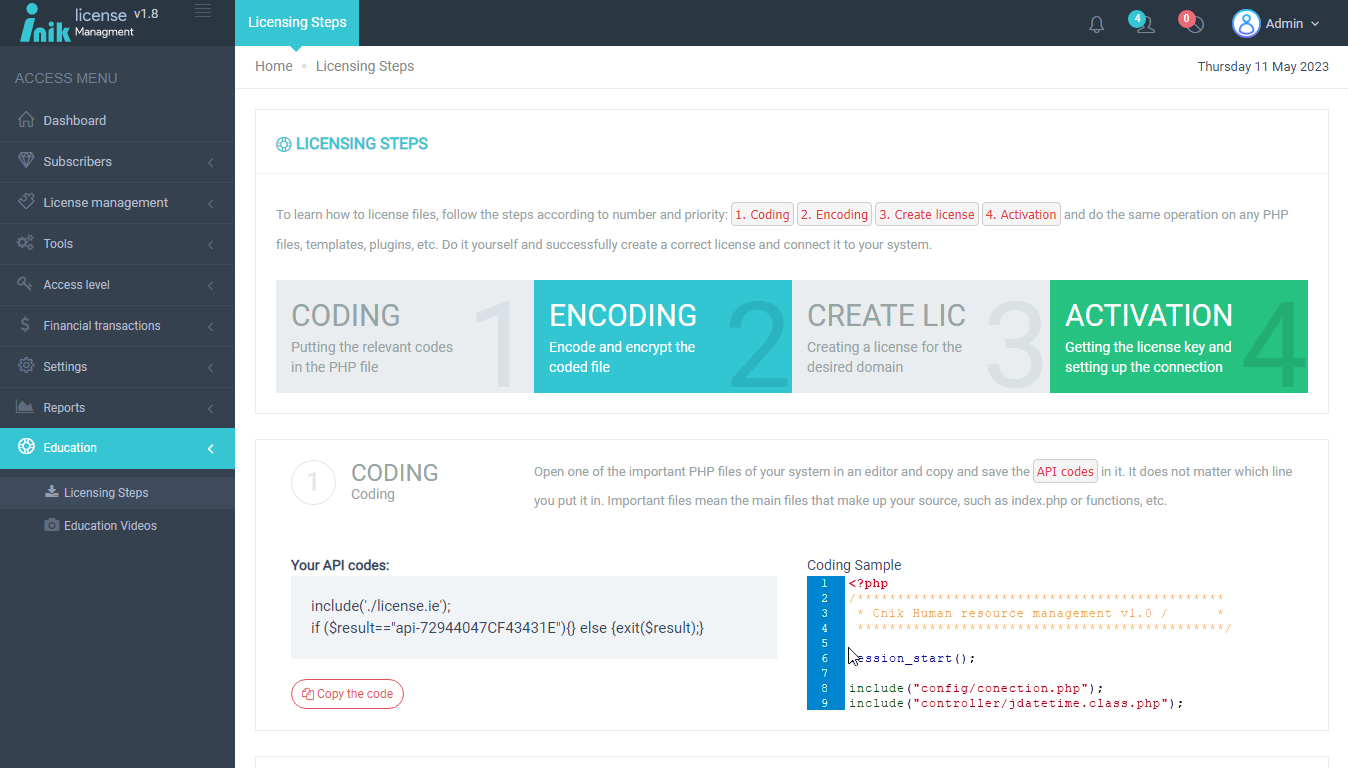Viewport: 1348px width, 768px height.
Task: Toggle the sidebar hamburger menu
Action: point(203,11)
